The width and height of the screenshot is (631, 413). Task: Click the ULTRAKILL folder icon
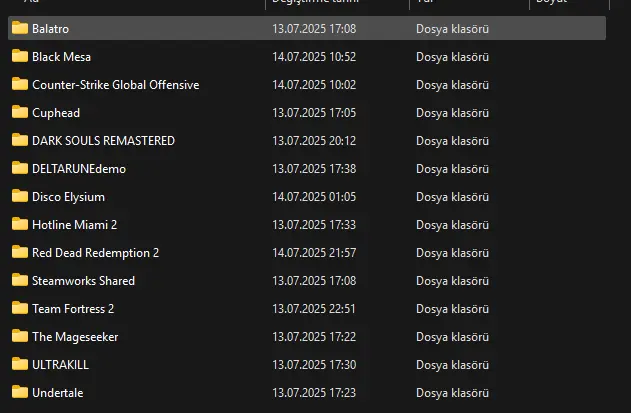(20, 364)
